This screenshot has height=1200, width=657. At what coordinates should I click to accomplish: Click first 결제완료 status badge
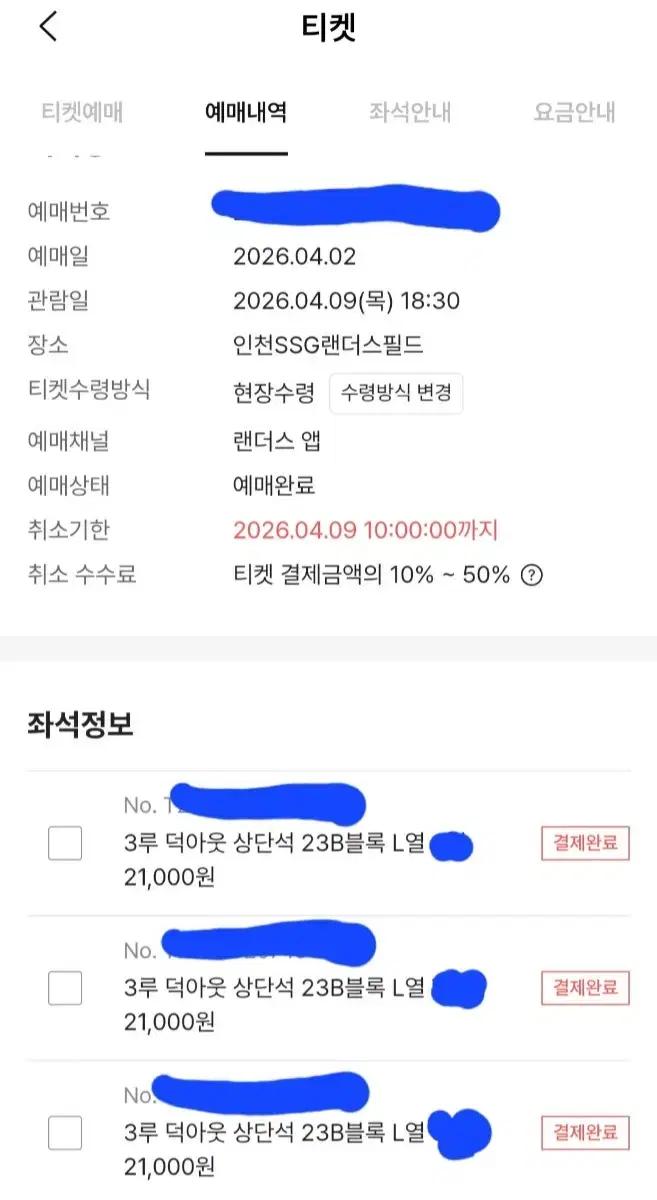pyautogui.click(x=586, y=843)
